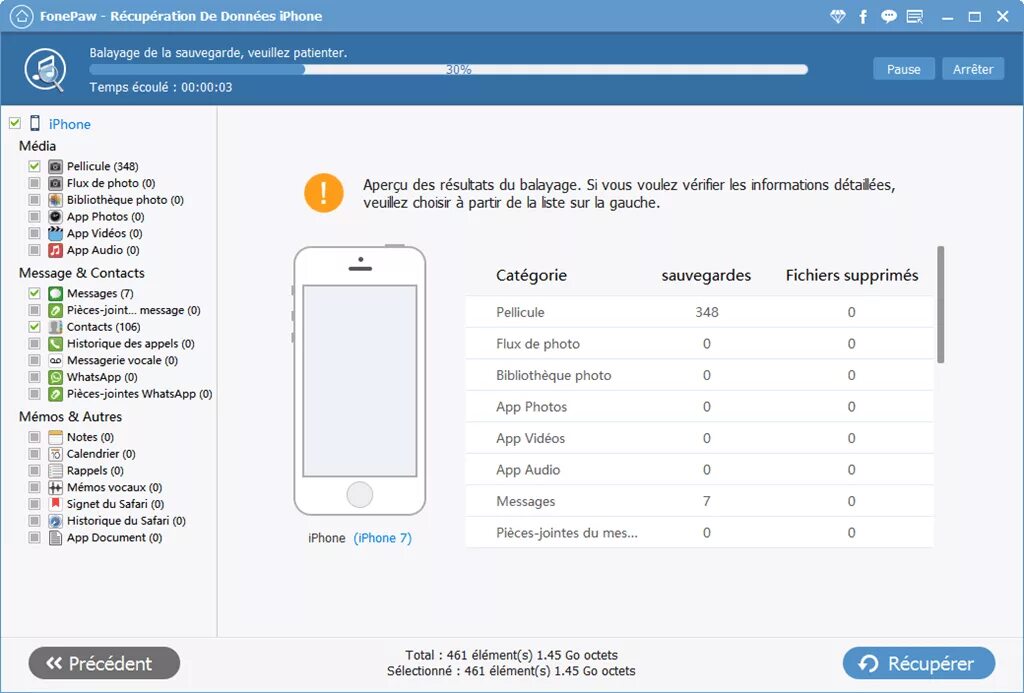Click the home icon in title bar
Image resolution: width=1024 pixels, height=693 pixels.
22,16
